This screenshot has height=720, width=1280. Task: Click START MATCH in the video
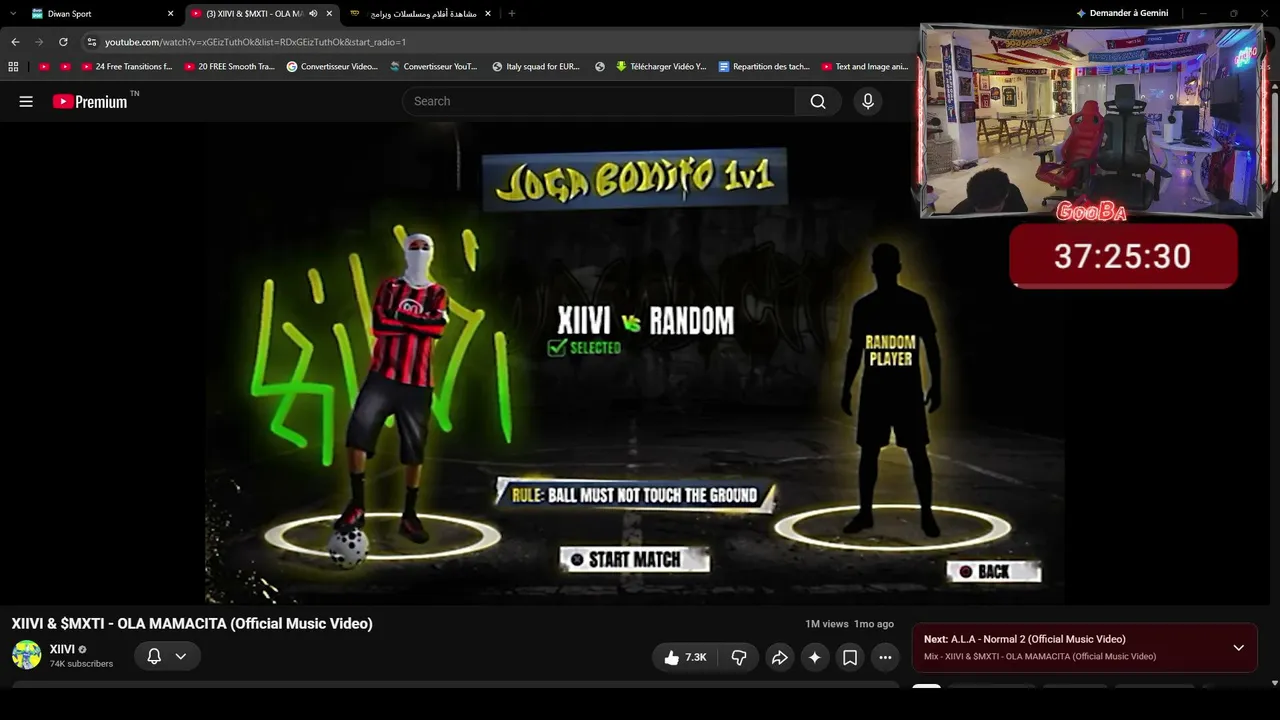[635, 560]
